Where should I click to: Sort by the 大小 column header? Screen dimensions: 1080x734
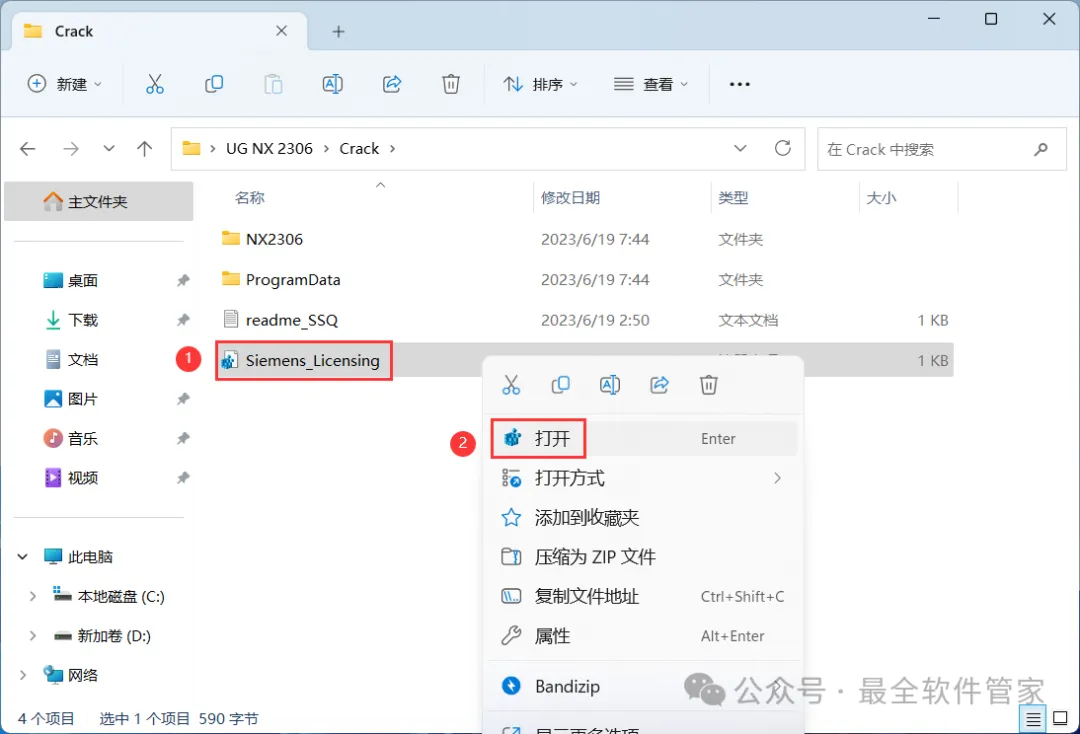pos(881,198)
